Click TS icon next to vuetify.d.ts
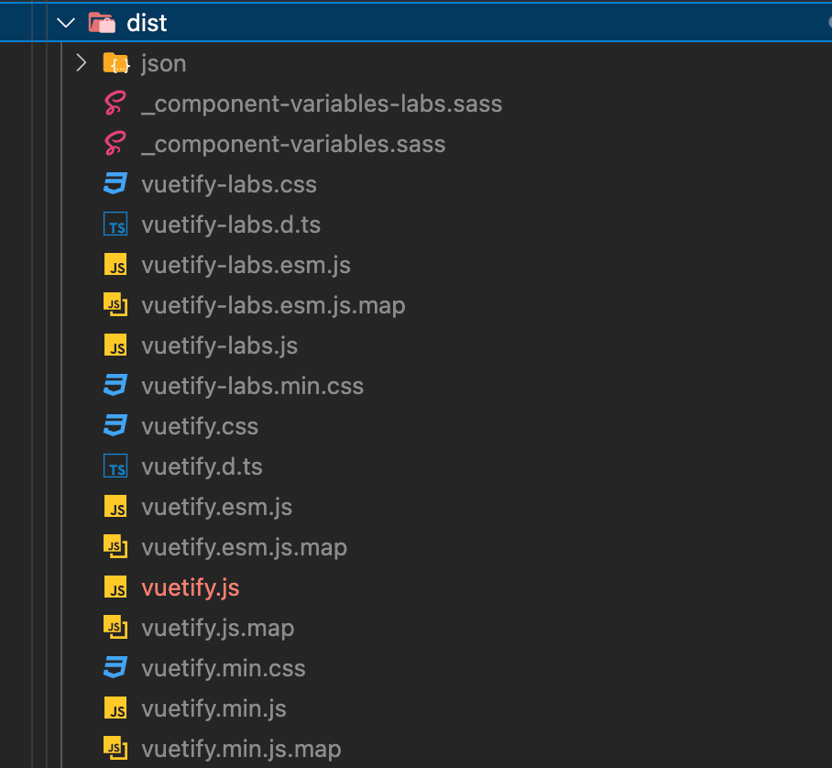This screenshot has height=768, width=832. coord(116,467)
